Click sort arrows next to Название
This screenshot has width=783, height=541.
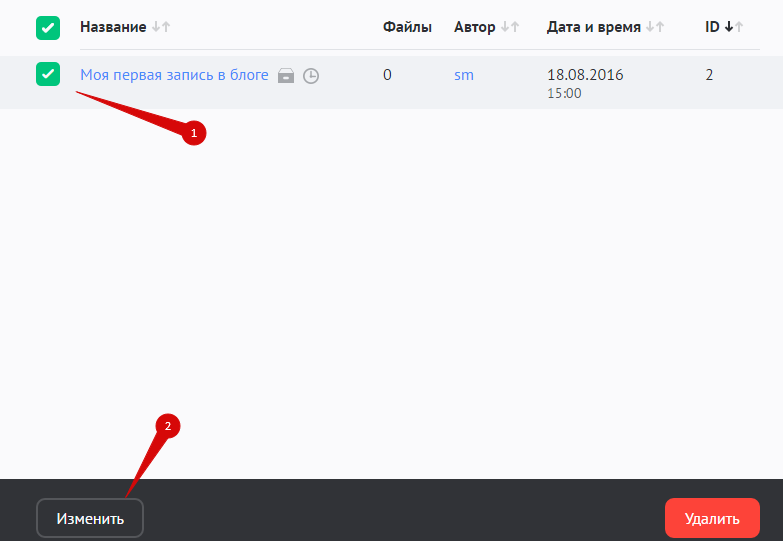[x=161, y=27]
